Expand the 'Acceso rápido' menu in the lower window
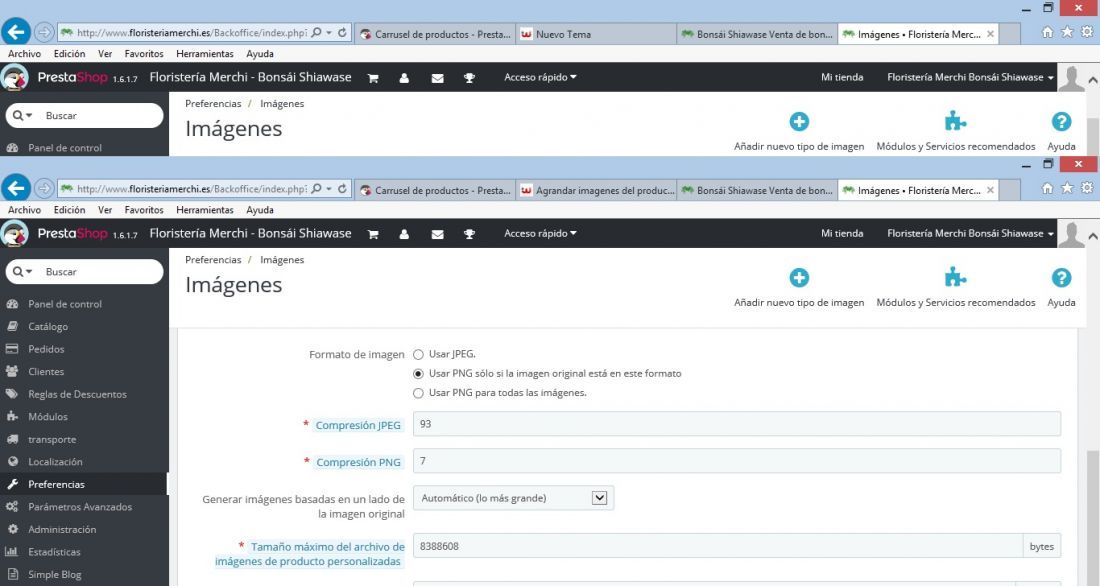 pyautogui.click(x=540, y=234)
